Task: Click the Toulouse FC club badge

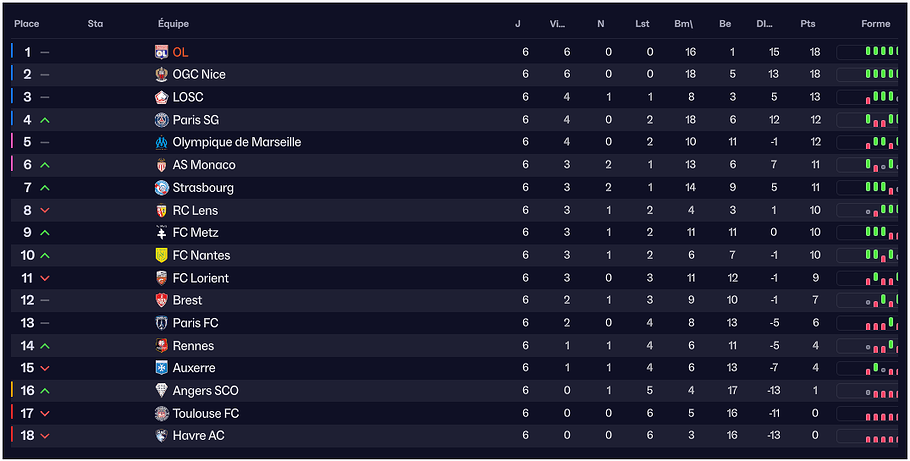Action: coord(162,414)
